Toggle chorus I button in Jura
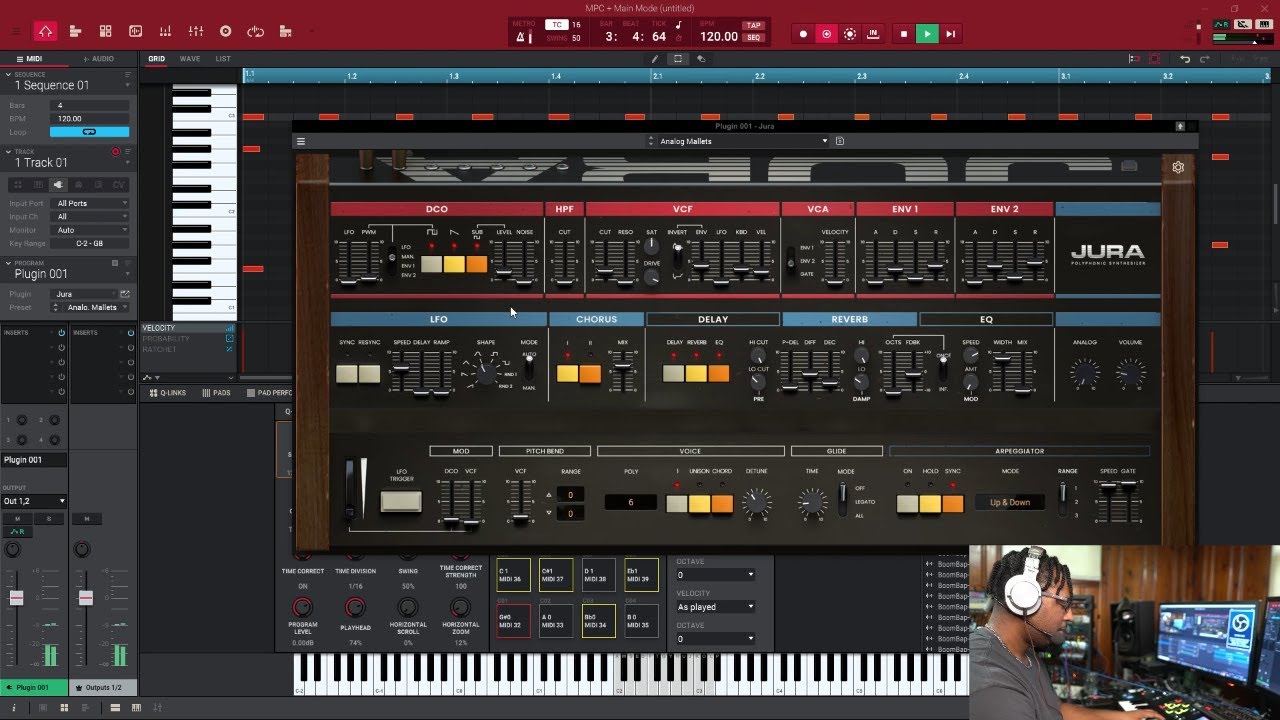 click(x=567, y=374)
